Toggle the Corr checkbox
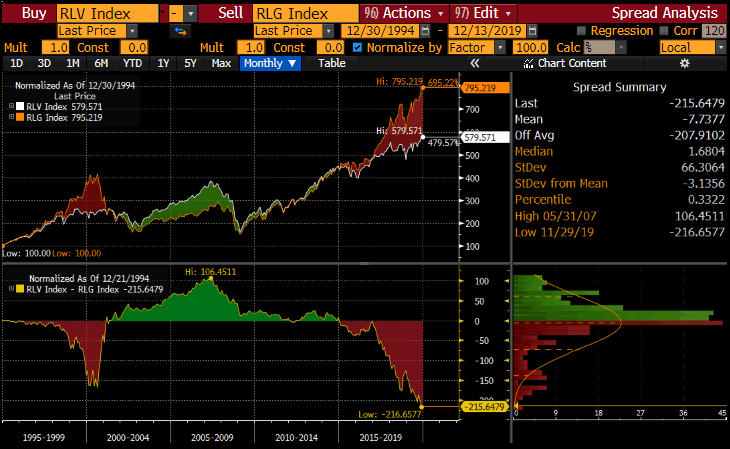Viewport: 730px width, 449px height. [x=666, y=31]
